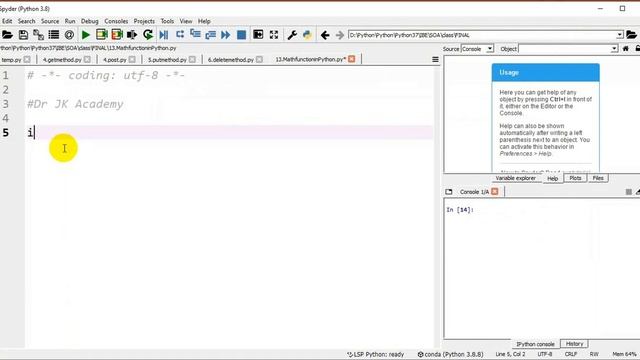Image resolution: width=640 pixels, height=360 pixels.
Task: Go back with the left arrow
Action: [325, 35]
